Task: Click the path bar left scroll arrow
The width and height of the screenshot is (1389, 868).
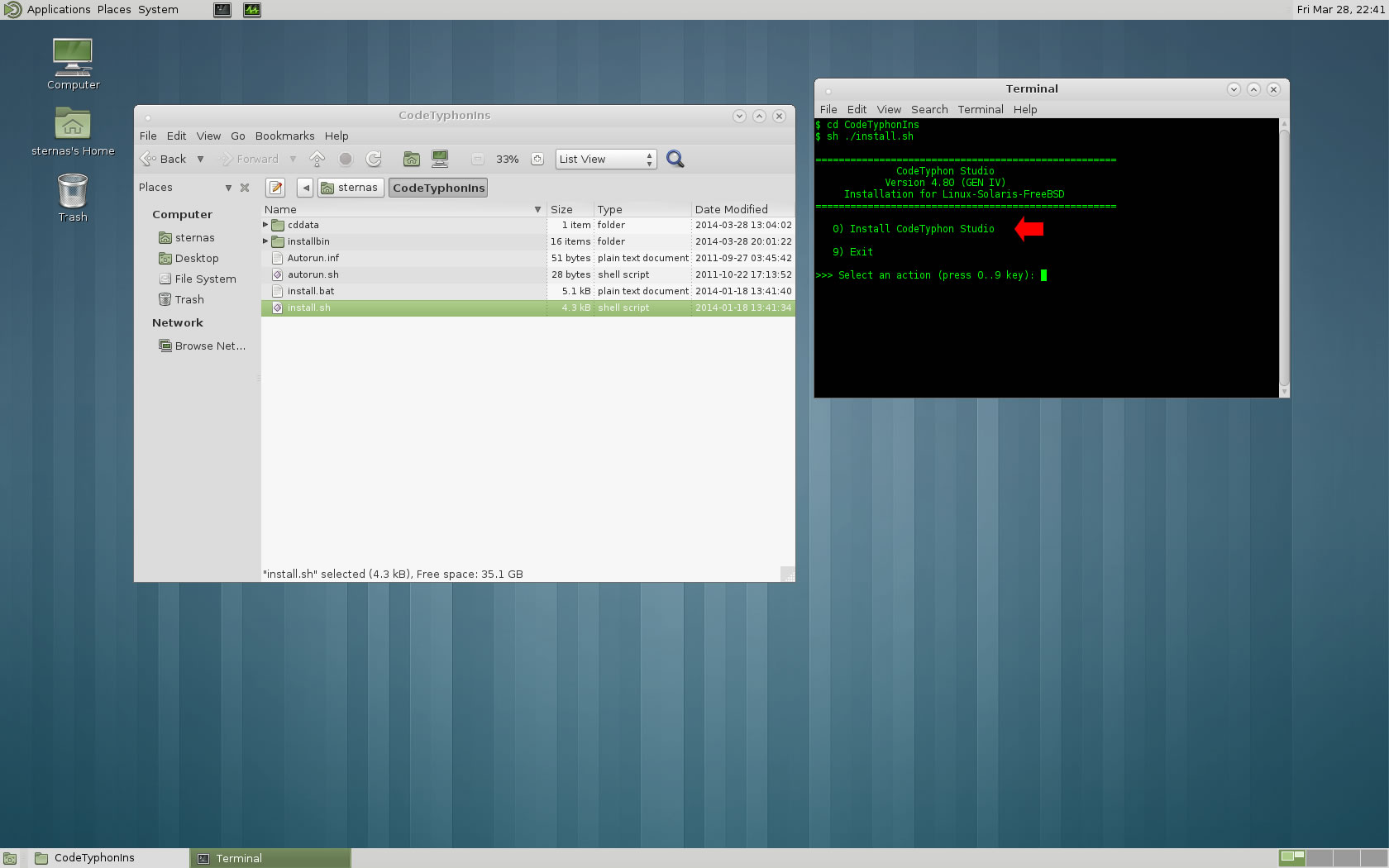Action: [x=306, y=188]
